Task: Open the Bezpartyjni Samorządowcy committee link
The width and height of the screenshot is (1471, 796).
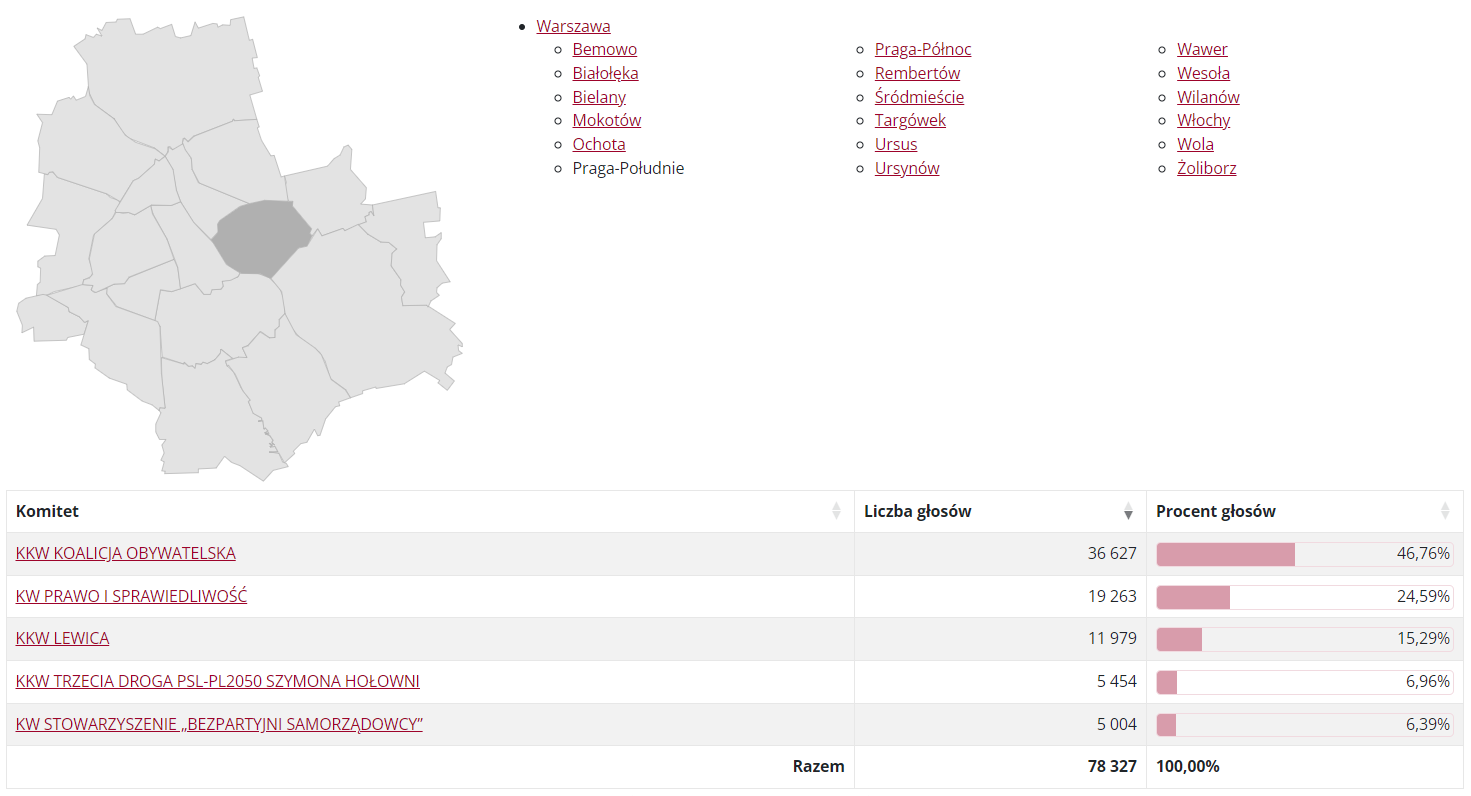Action: point(219,724)
